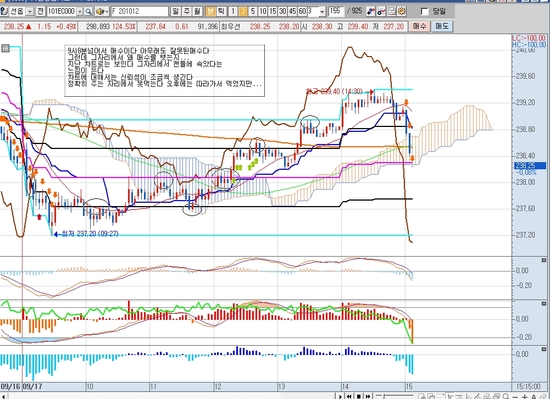Switch chart to daily (일) period
This screenshot has height=399, width=550.
click(x=176, y=12)
